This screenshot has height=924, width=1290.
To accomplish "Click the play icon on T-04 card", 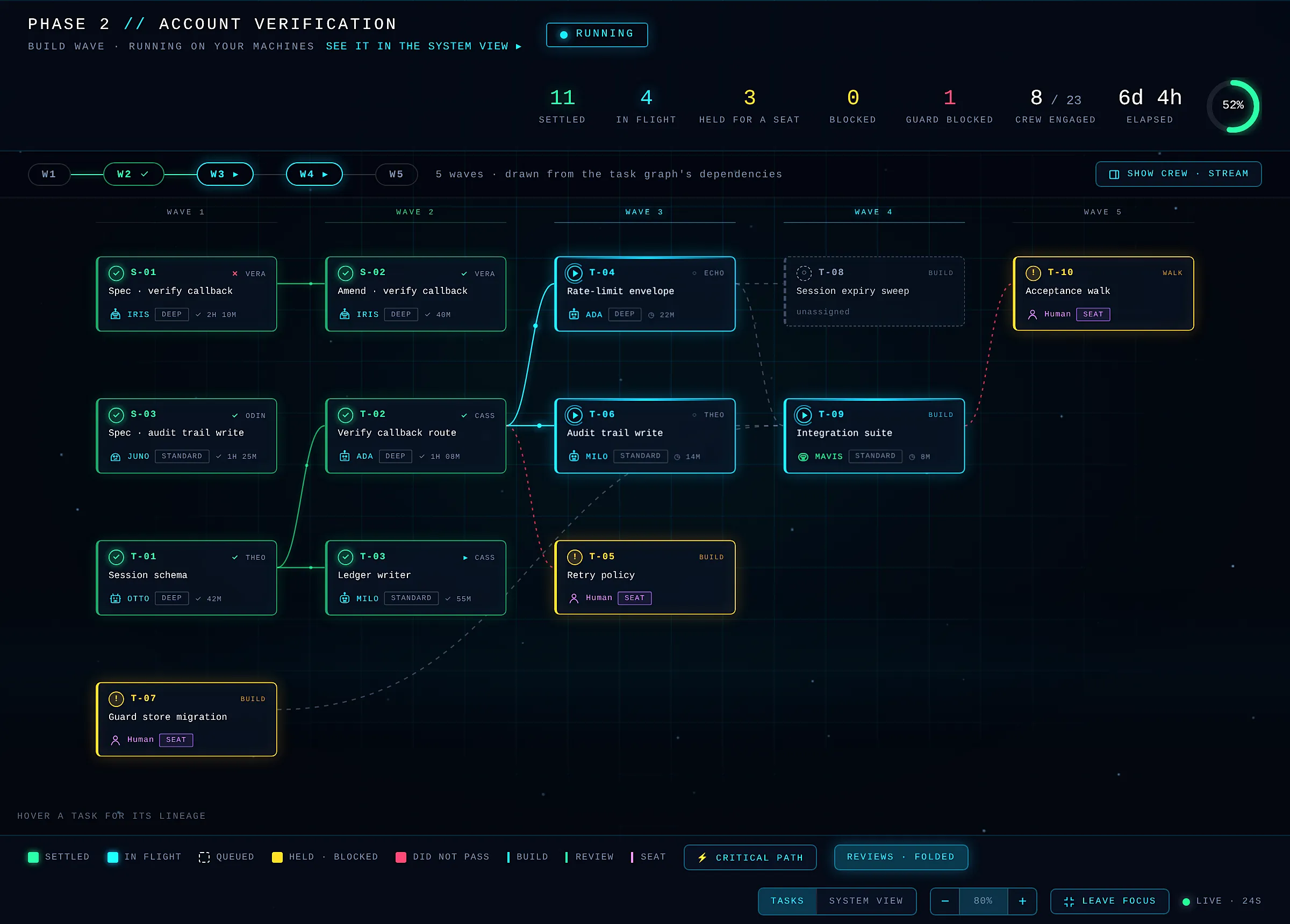I will (575, 273).
